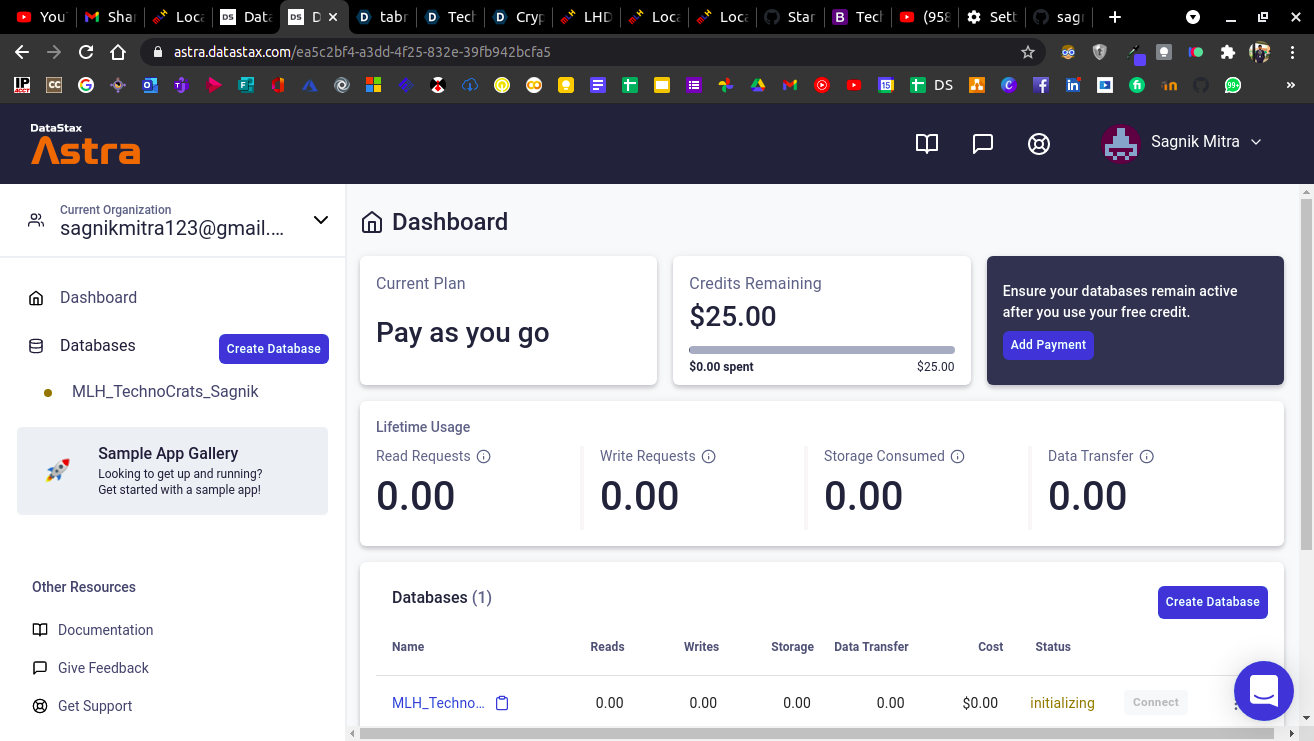
Task: Click the home icon beside Dashboard heading
Action: coord(372,222)
